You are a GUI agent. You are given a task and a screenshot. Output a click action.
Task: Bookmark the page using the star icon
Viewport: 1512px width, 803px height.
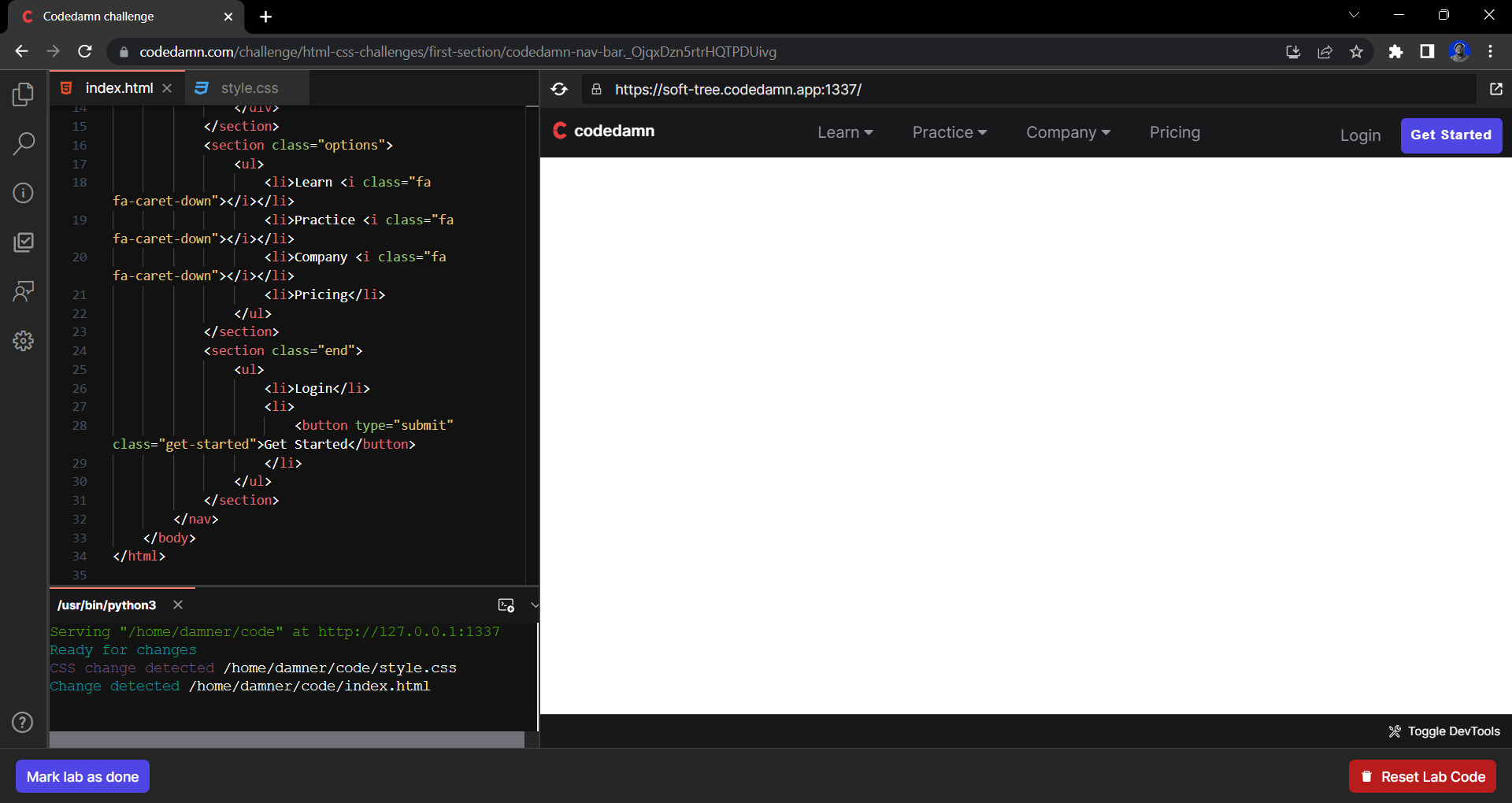pyautogui.click(x=1356, y=51)
